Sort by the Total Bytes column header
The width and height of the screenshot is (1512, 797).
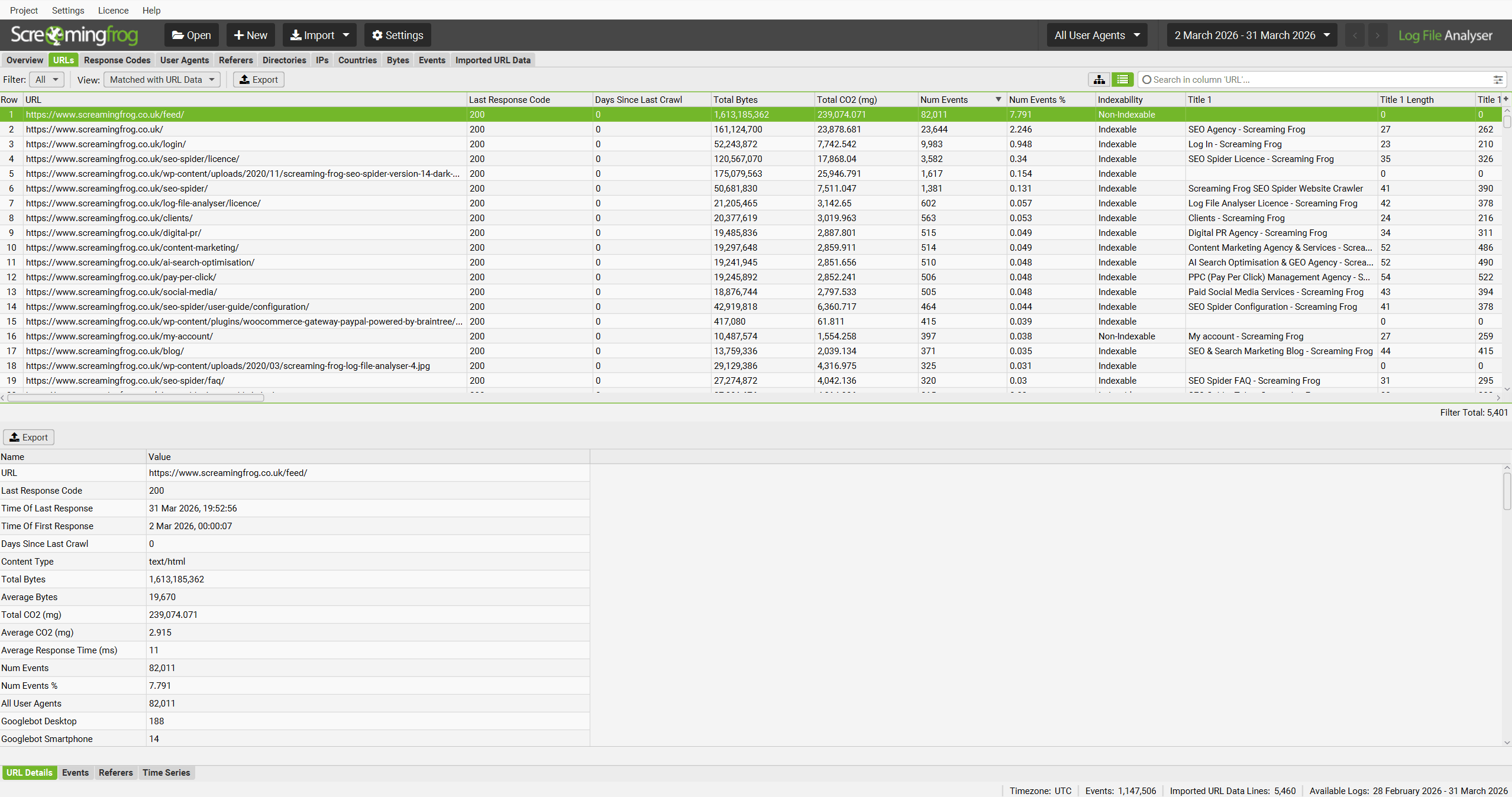763,99
